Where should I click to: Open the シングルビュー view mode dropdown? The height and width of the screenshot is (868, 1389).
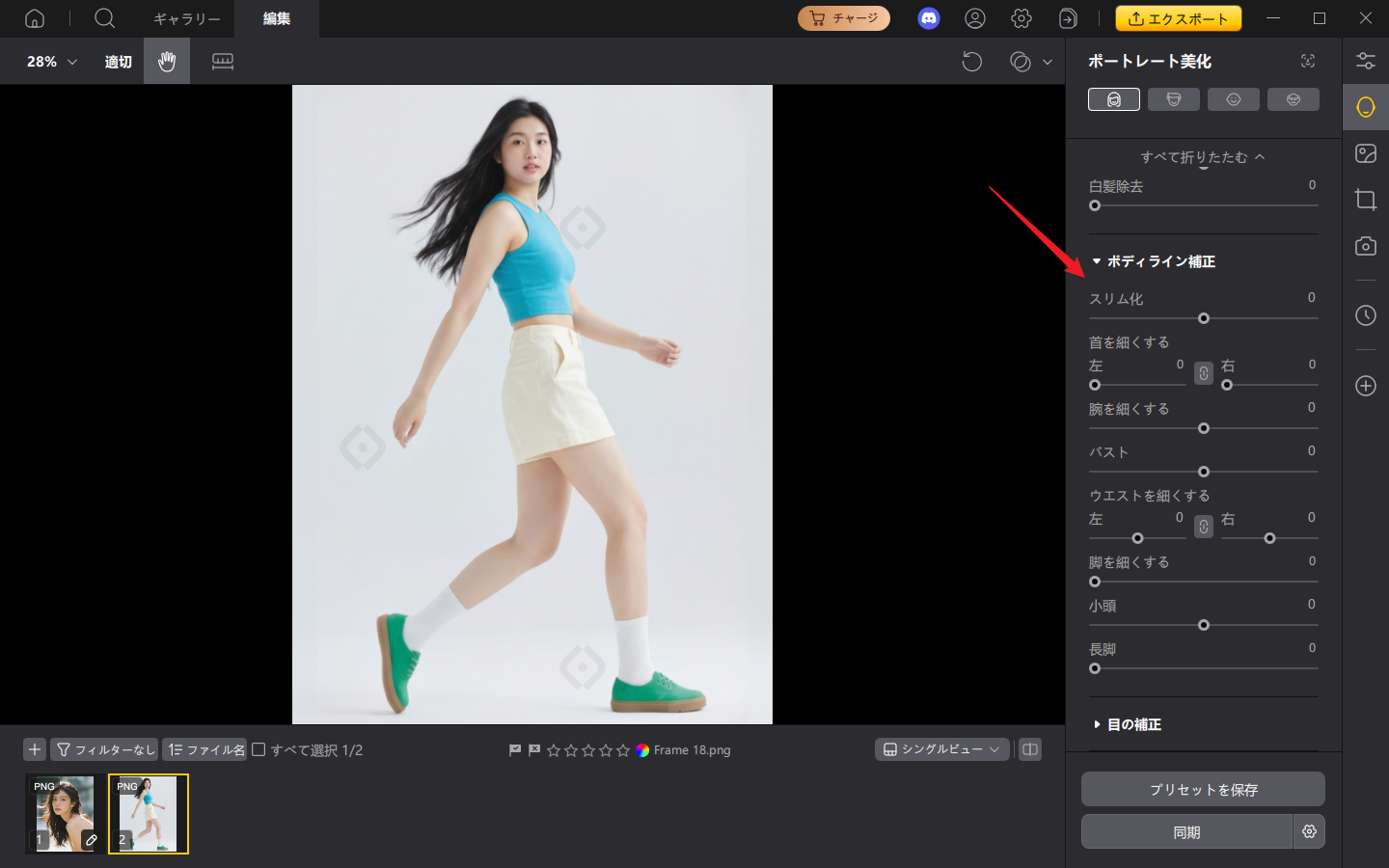(x=941, y=748)
